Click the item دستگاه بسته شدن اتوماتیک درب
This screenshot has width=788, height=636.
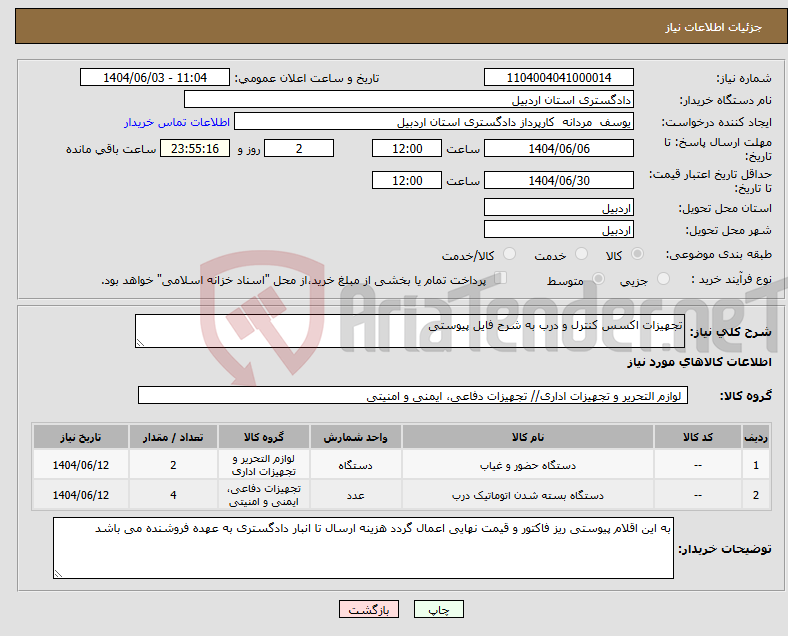tap(528, 496)
